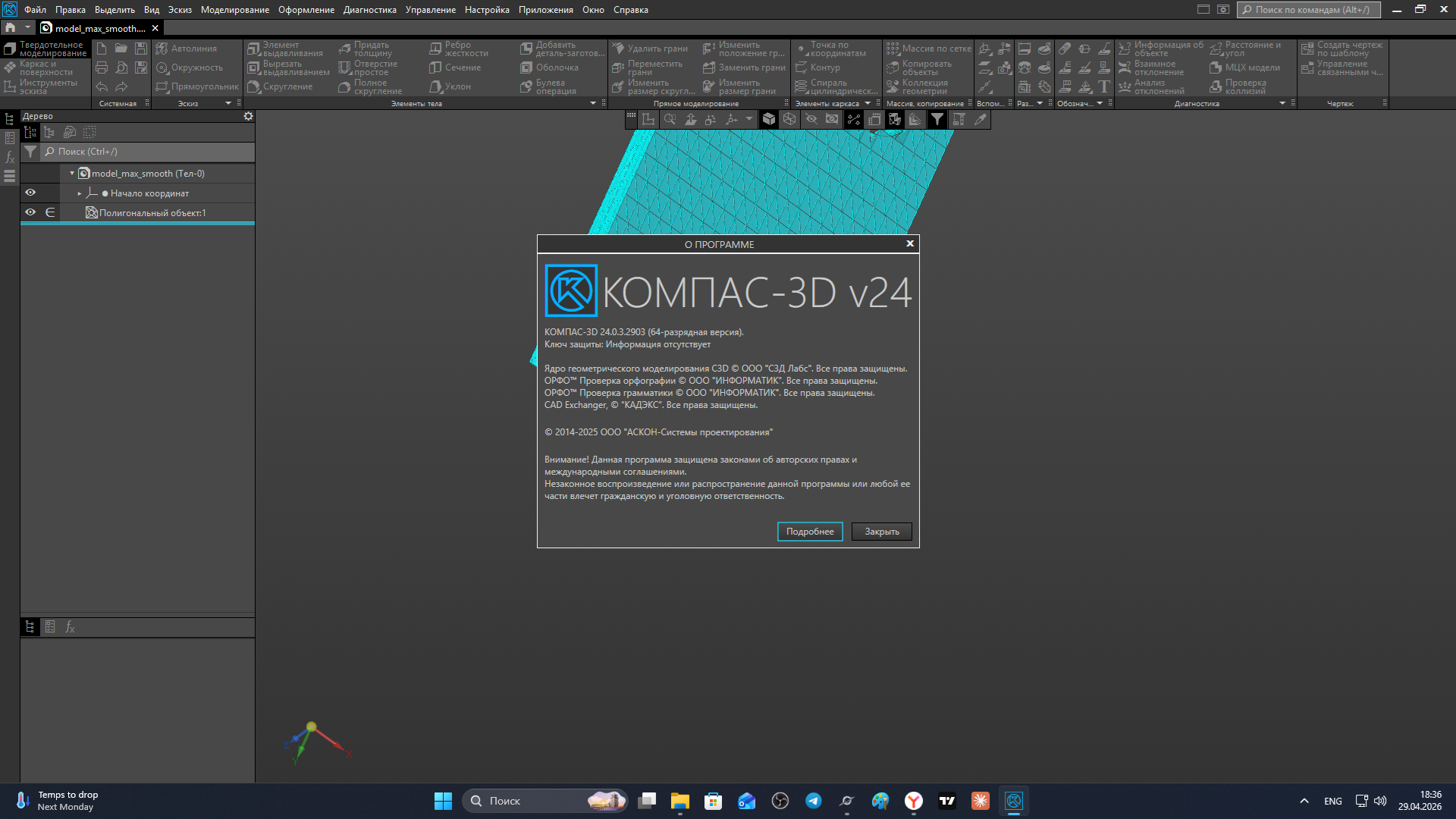The height and width of the screenshot is (819, 1456).
Task: Undo the last action with the back arrow
Action: (102, 86)
